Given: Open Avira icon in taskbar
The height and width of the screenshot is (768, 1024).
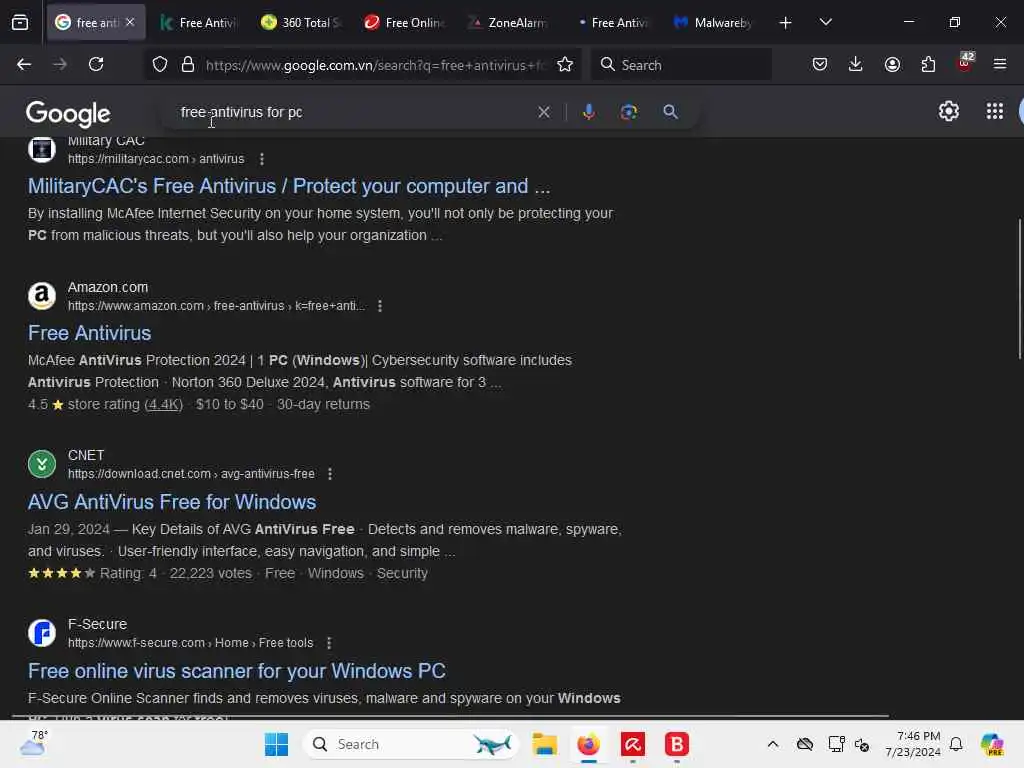Looking at the screenshot, I should tap(632, 744).
